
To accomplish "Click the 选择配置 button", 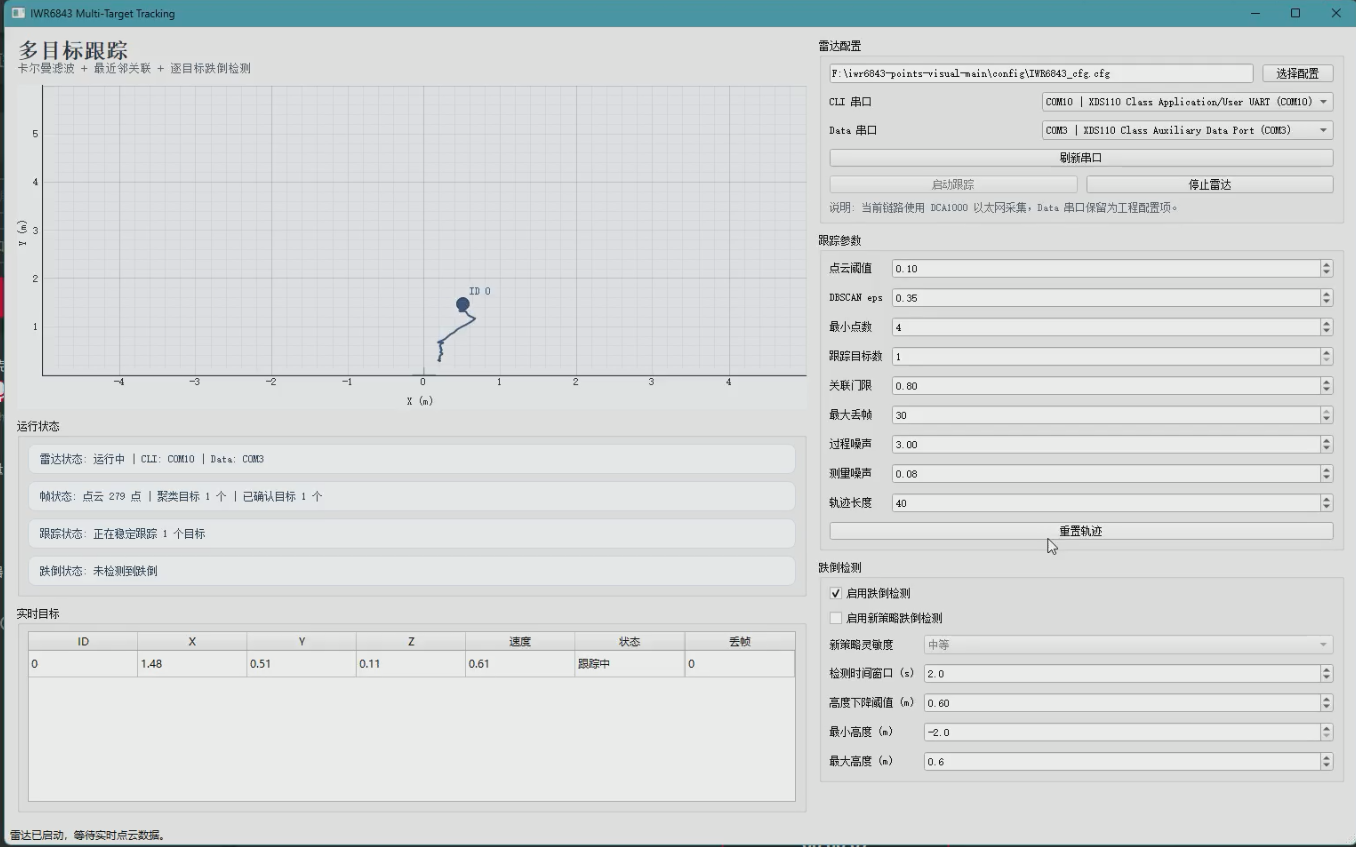I will pos(1297,73).
